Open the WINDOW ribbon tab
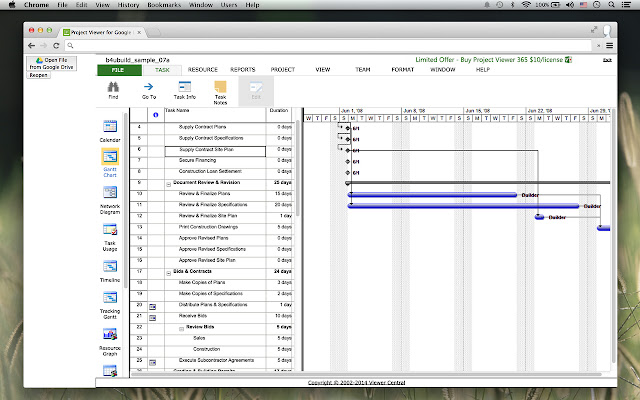Screen dimensions: 640x400 pyautogui.click(x=442, y=70)
